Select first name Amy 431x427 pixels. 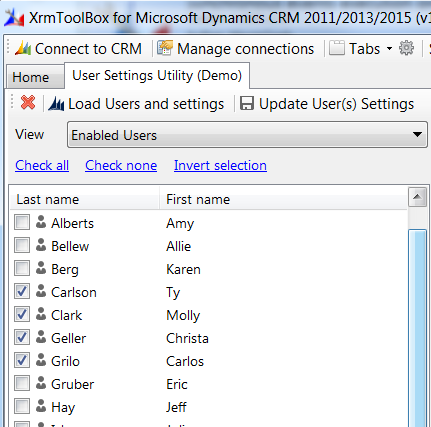click(x=180, y=223)
